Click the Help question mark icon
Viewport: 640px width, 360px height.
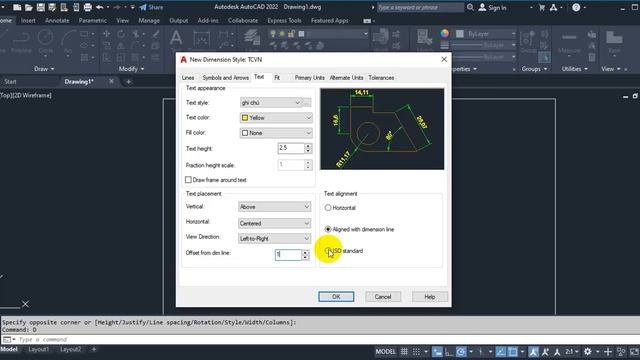click(576, 7)
